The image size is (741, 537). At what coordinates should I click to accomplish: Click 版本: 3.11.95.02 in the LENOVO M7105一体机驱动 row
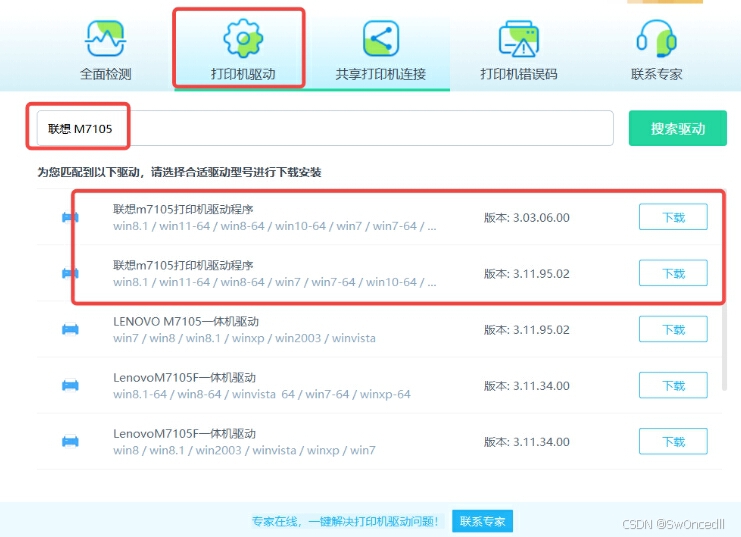pos(526,329)
